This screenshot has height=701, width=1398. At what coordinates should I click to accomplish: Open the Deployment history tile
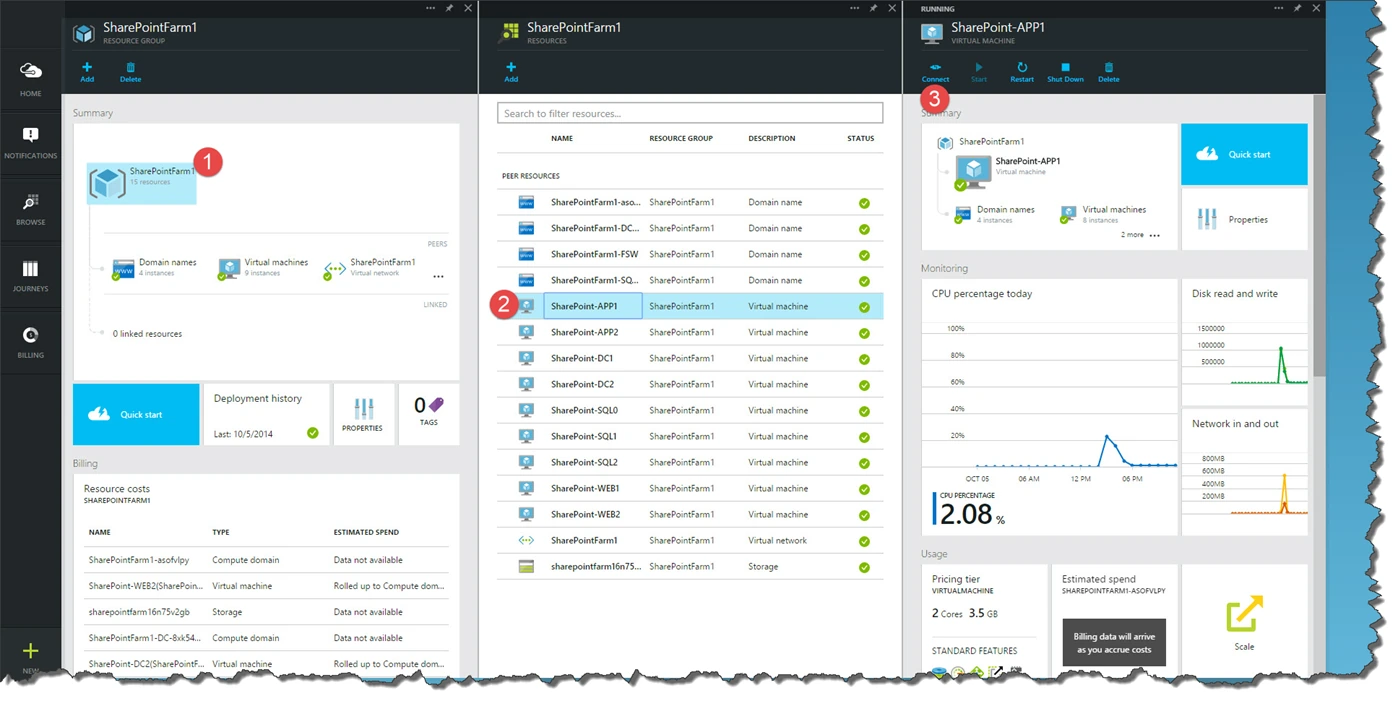tap(267, 414)
